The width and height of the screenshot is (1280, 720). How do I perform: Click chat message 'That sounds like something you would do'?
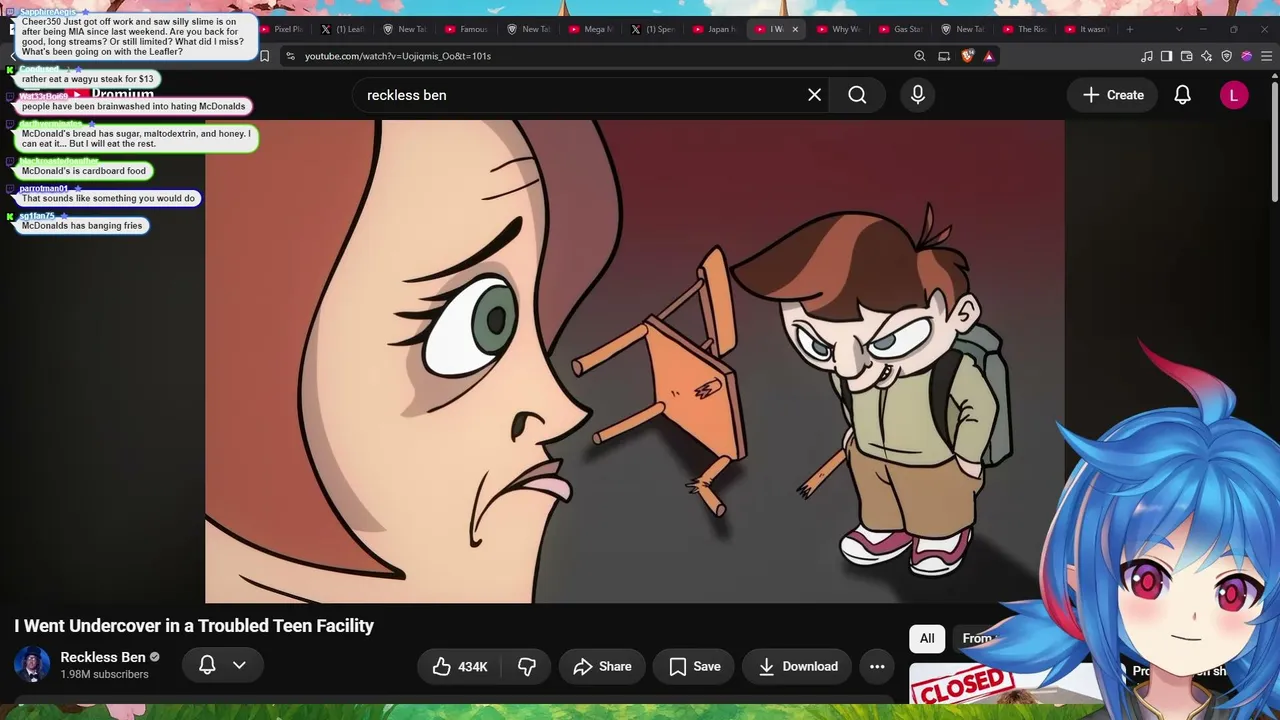pos(108,198)
